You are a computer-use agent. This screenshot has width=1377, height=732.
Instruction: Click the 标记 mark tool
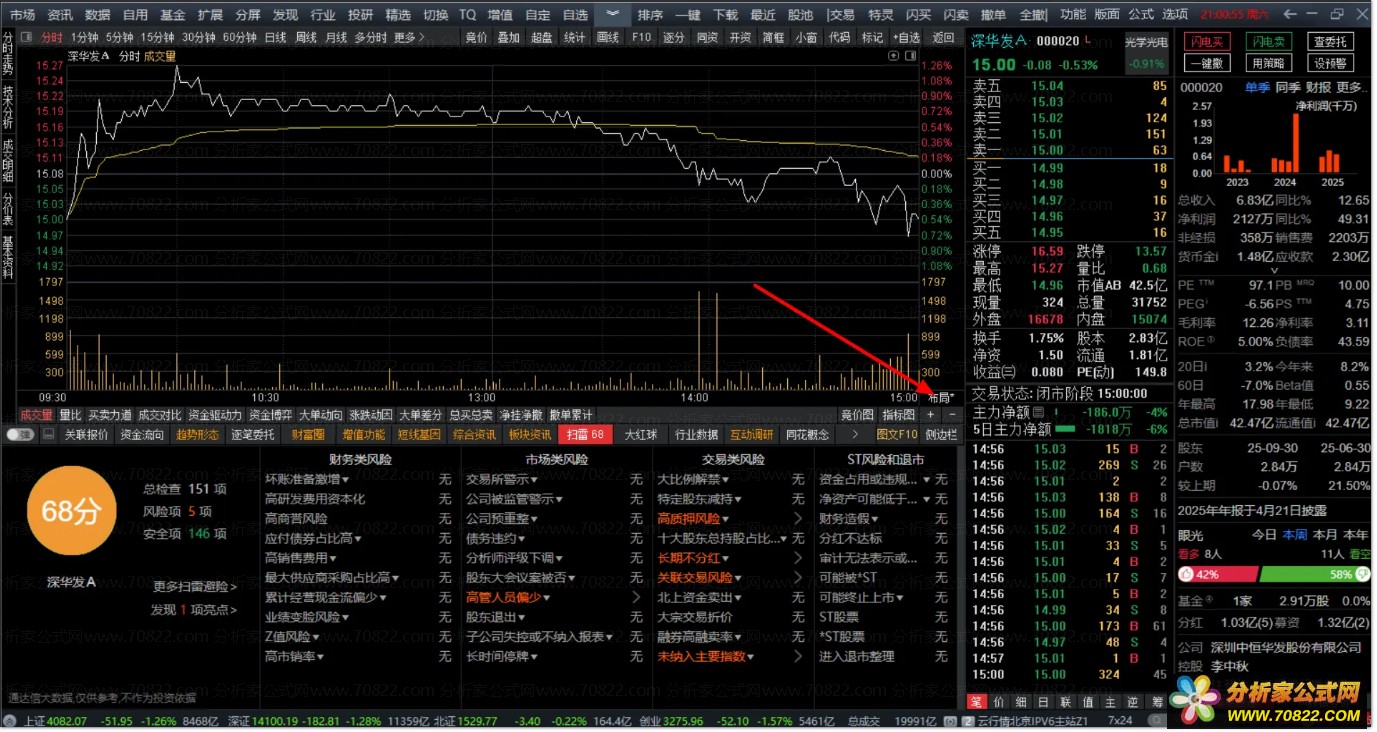(872, 37)
